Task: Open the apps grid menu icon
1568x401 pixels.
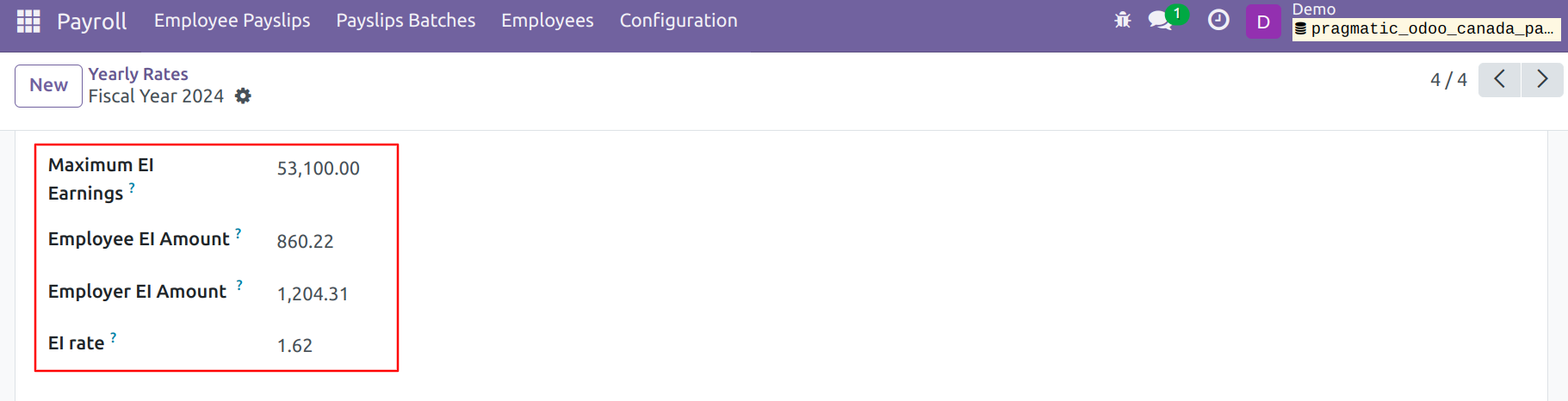Action: tap(28, 21)
